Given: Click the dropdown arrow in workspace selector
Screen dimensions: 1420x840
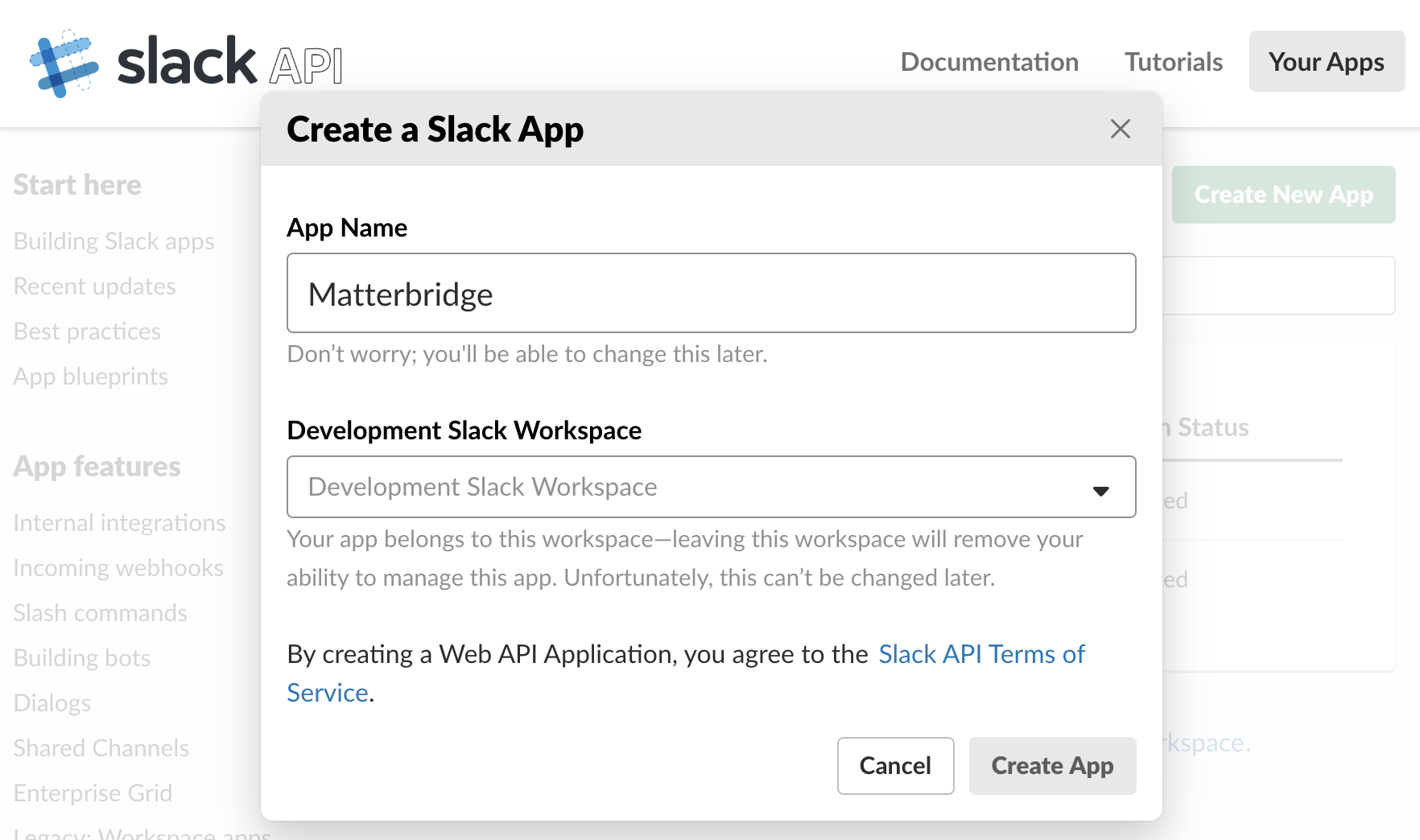Looking at the screenshot, I should (1100, 490).
